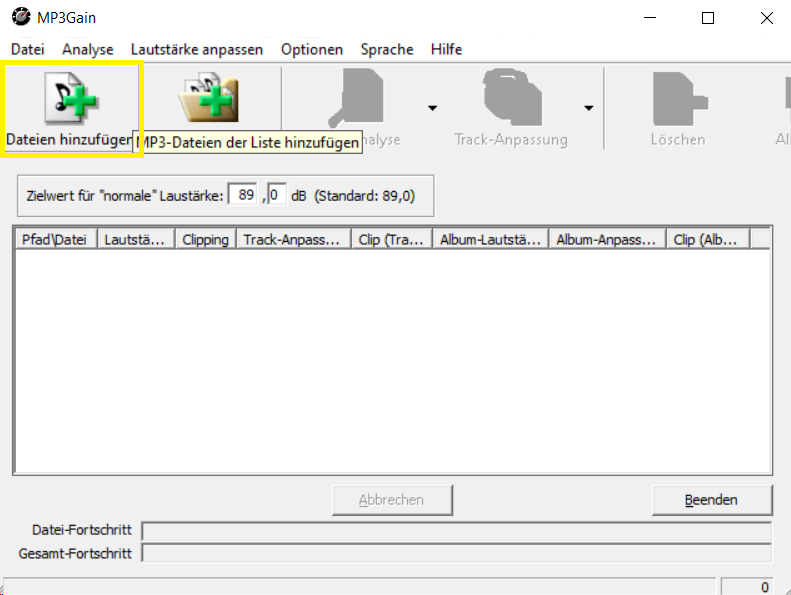Open the Analyse menu

coord(87,49)
